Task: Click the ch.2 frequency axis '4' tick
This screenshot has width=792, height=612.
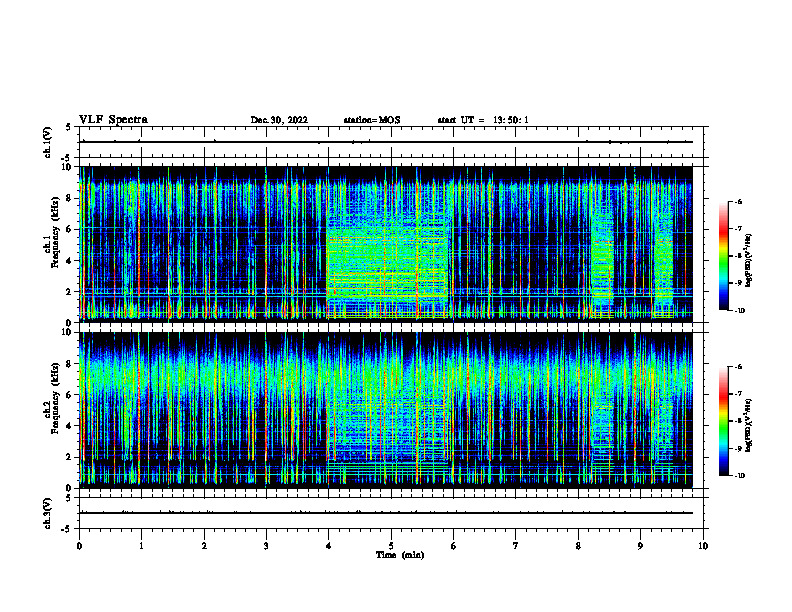Action: 69,426
